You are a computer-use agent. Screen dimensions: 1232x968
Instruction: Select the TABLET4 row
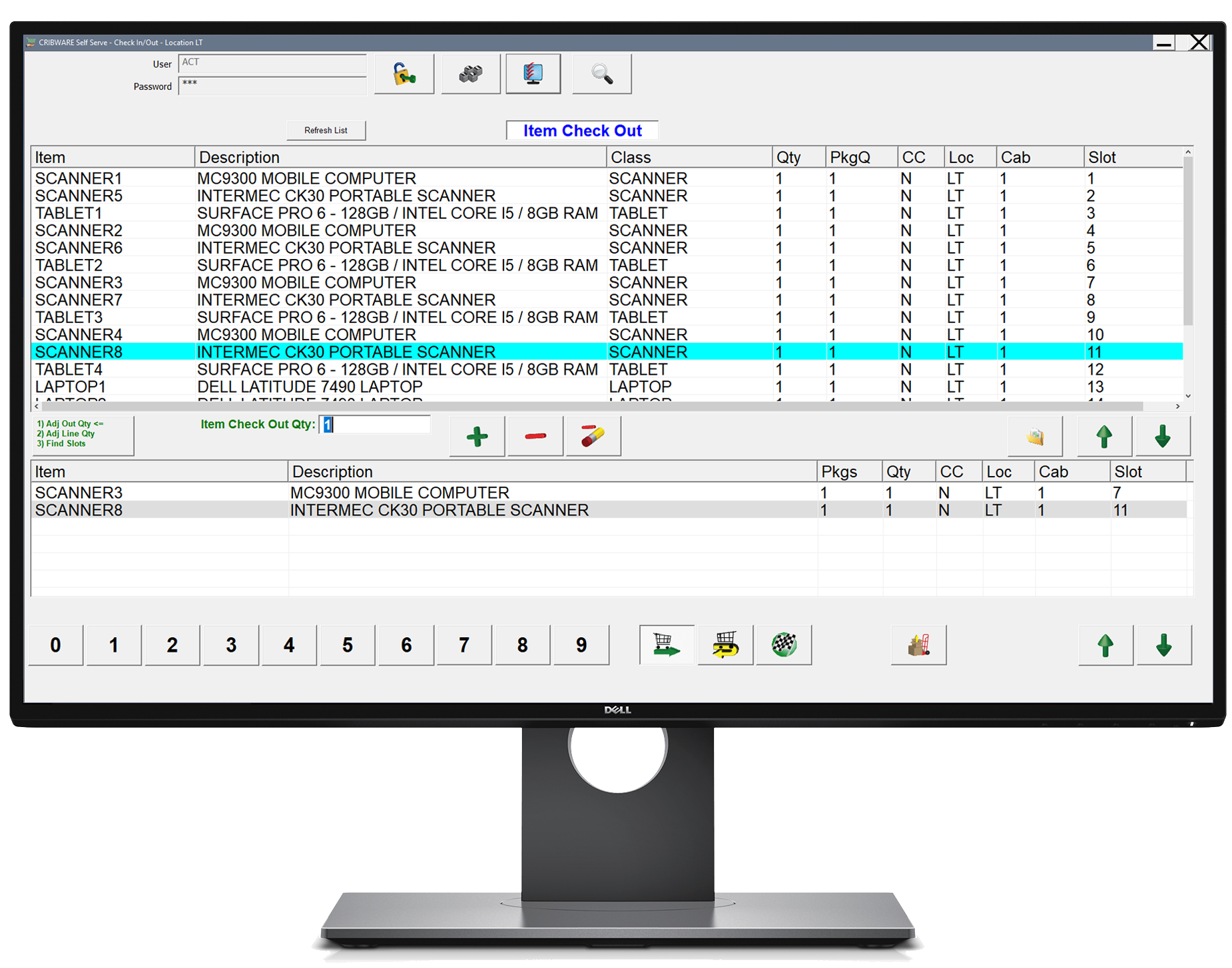[607, 369]
